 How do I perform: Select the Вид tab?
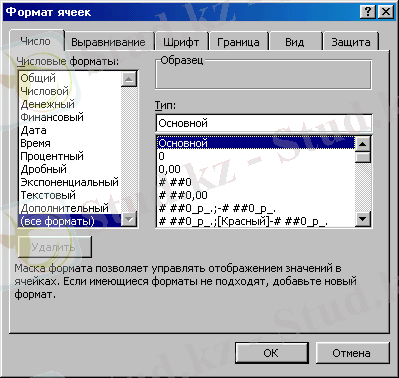click(x=295, y=42)
